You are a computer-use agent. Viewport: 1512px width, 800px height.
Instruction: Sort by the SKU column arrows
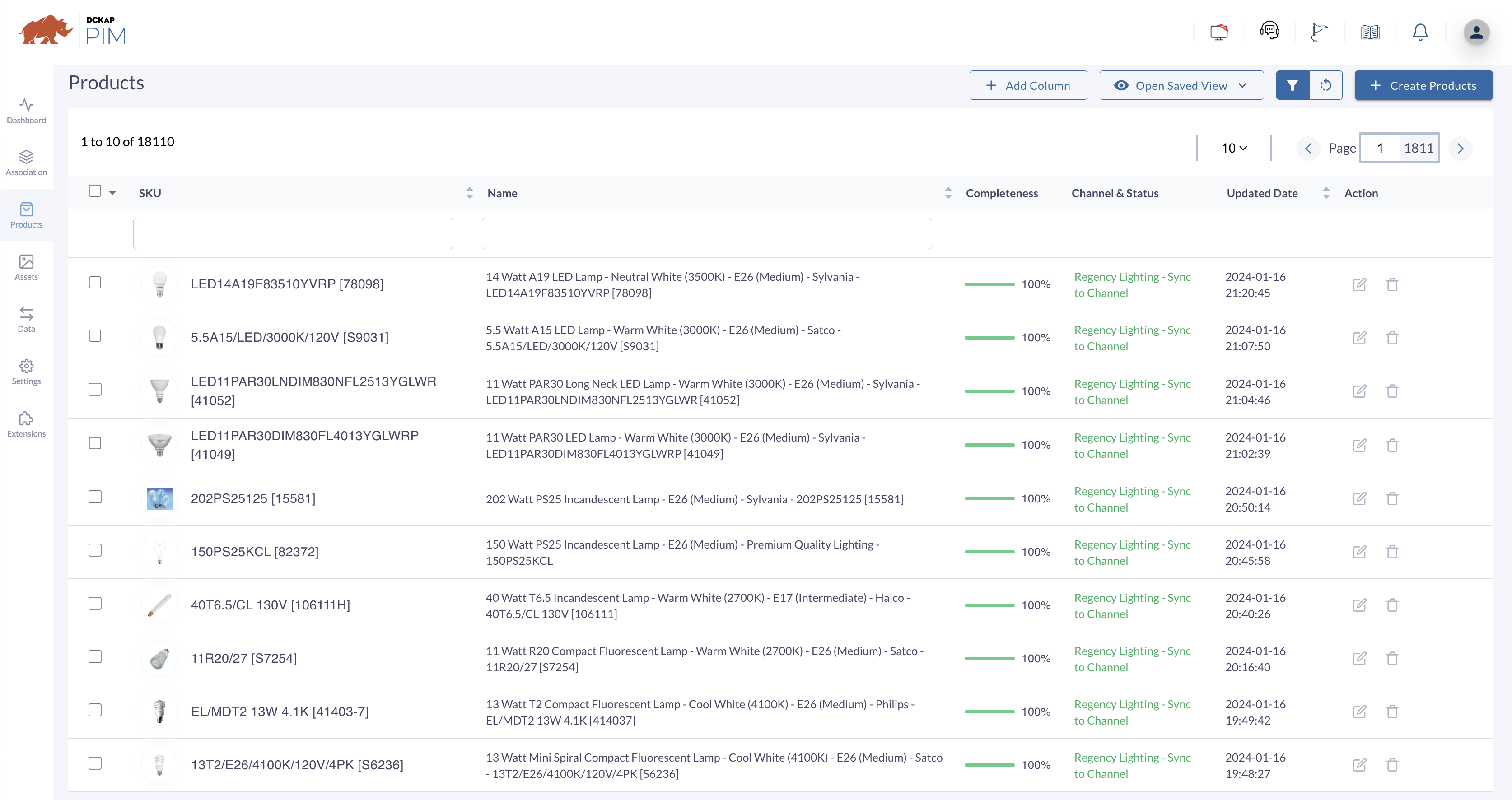(470, 193)
